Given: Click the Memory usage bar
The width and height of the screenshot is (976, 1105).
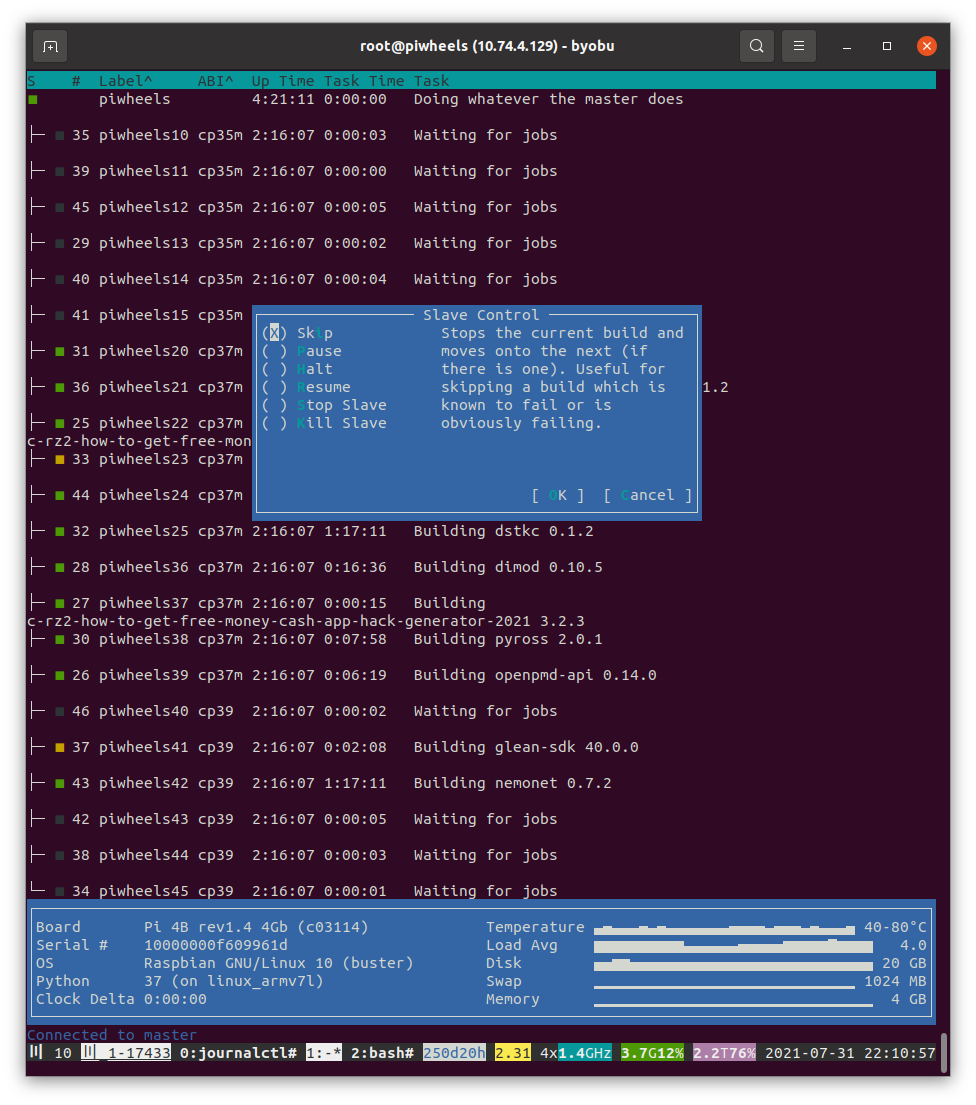Looking at the screenshot, I should click(734, 1004).
